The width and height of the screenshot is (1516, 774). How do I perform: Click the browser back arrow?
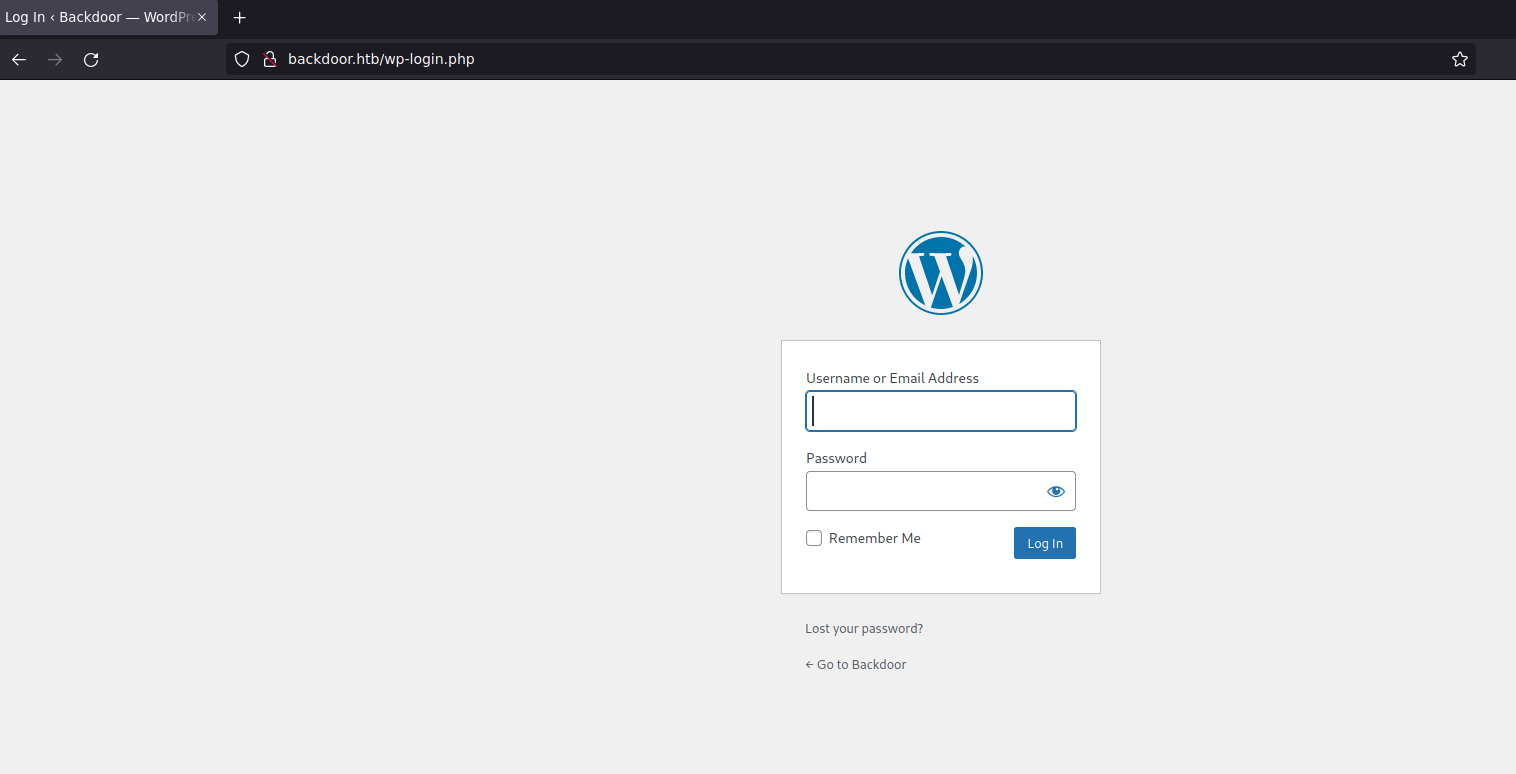coord(19,60)
